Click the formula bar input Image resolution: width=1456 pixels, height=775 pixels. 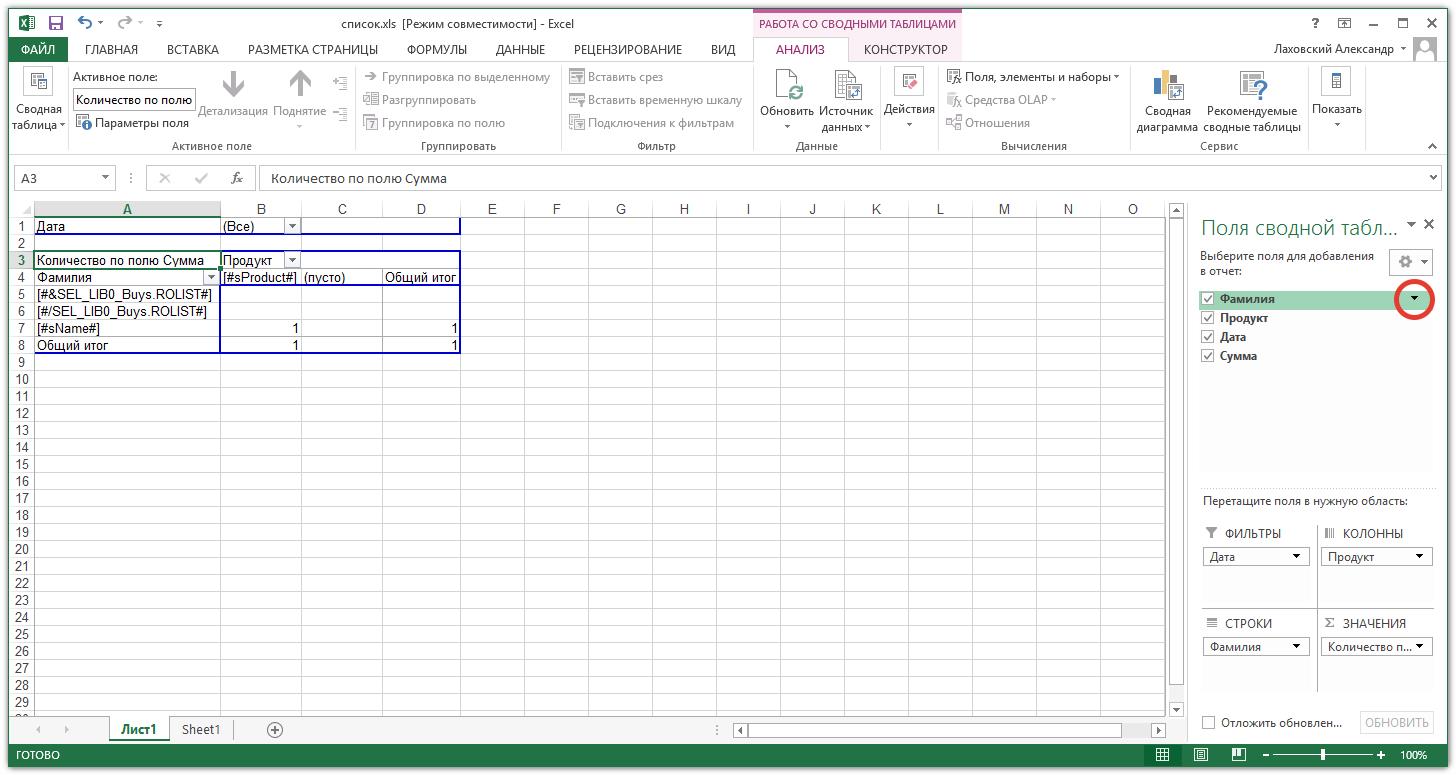842,178
